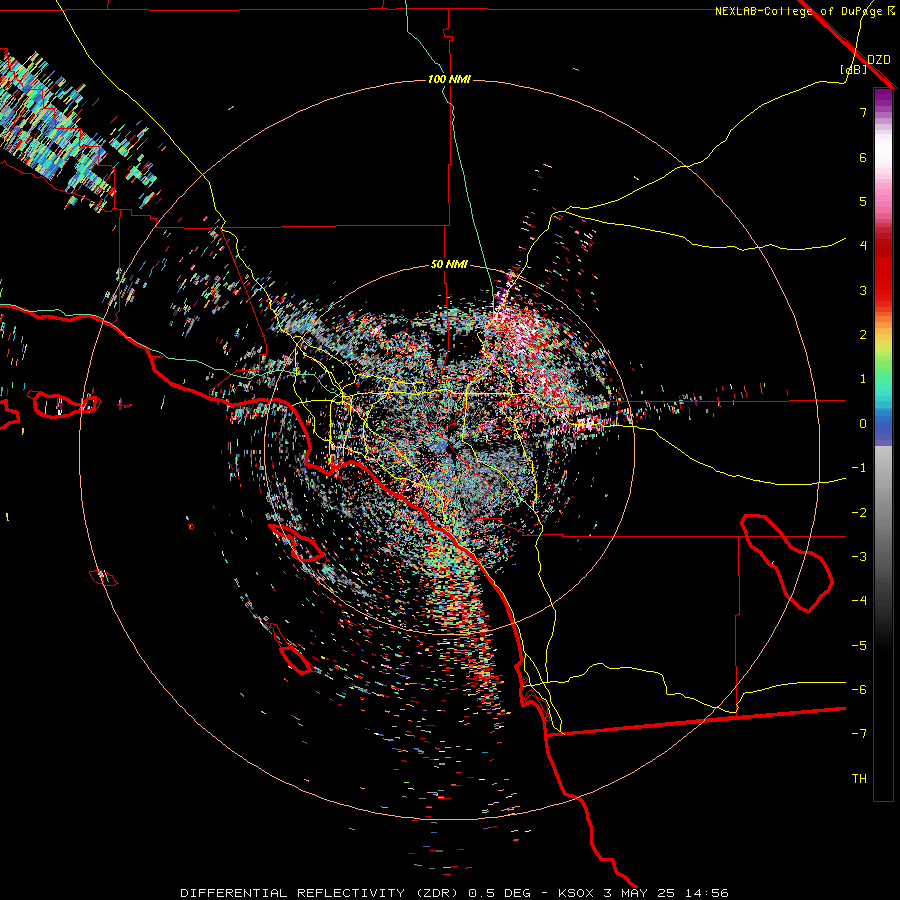Click the TH threshold label
Image resolution: width=900 pixels, height=900 pixels.
pyautogui.click(x=859, y=779)
